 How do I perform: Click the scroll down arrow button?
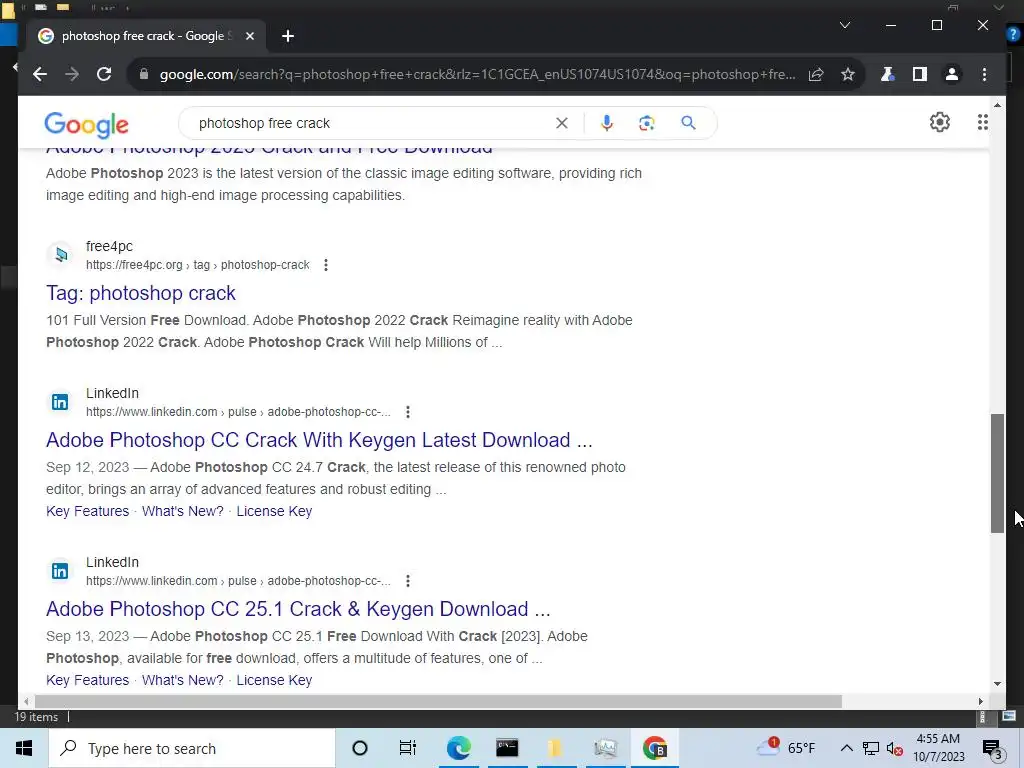997,684
